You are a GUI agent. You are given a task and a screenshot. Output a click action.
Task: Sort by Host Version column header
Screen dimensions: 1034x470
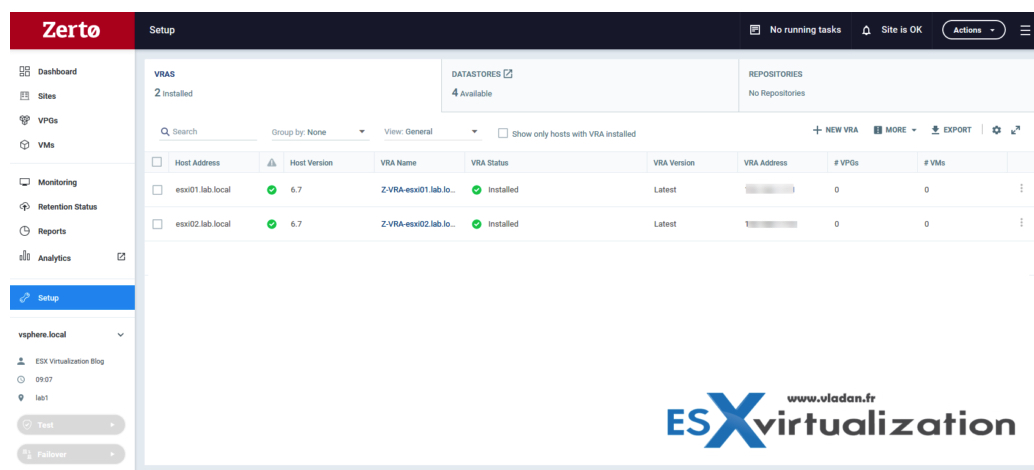pyautogui.click(x=311, y=163)
